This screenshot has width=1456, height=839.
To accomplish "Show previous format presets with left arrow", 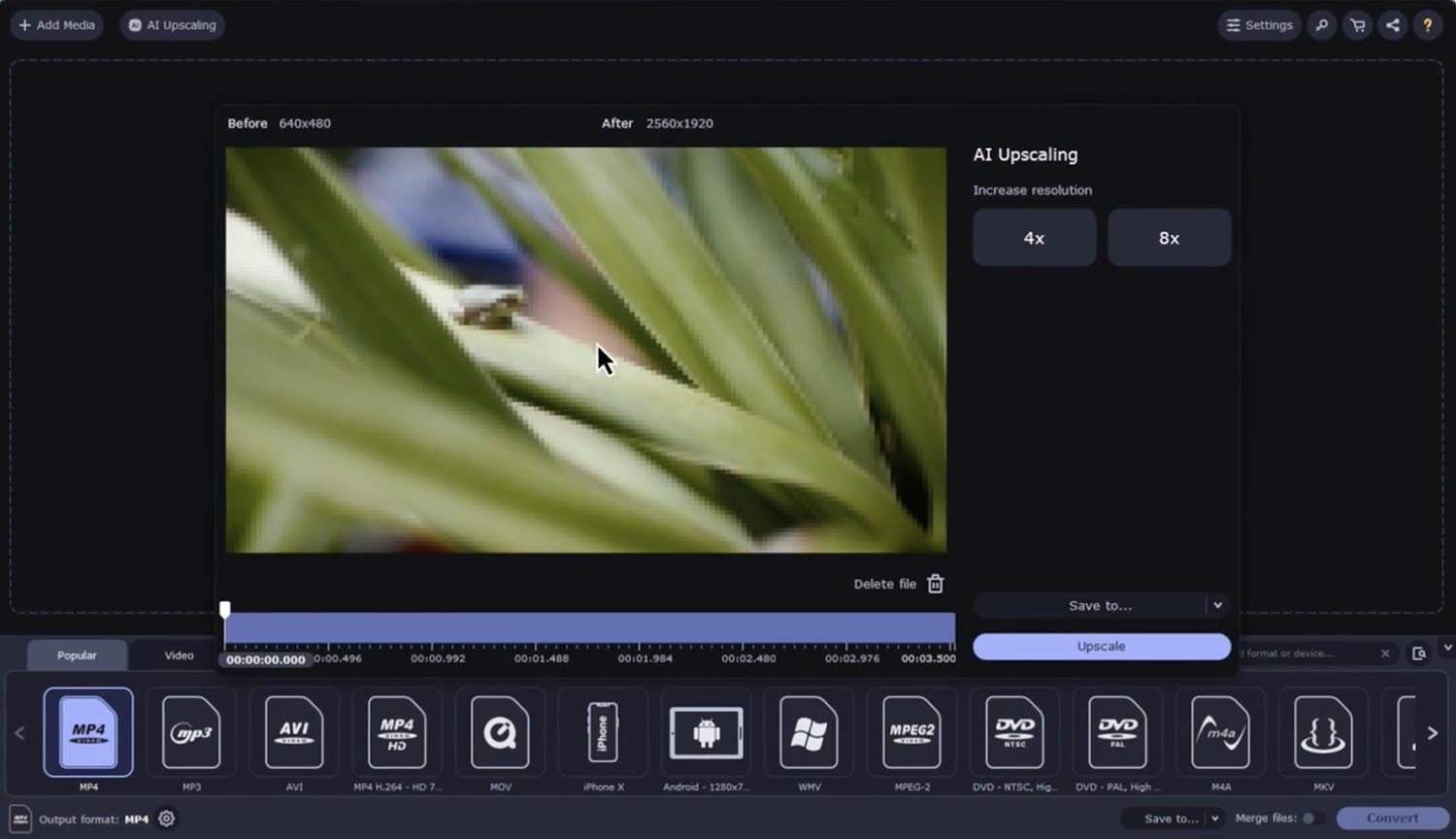I will 19,733.
